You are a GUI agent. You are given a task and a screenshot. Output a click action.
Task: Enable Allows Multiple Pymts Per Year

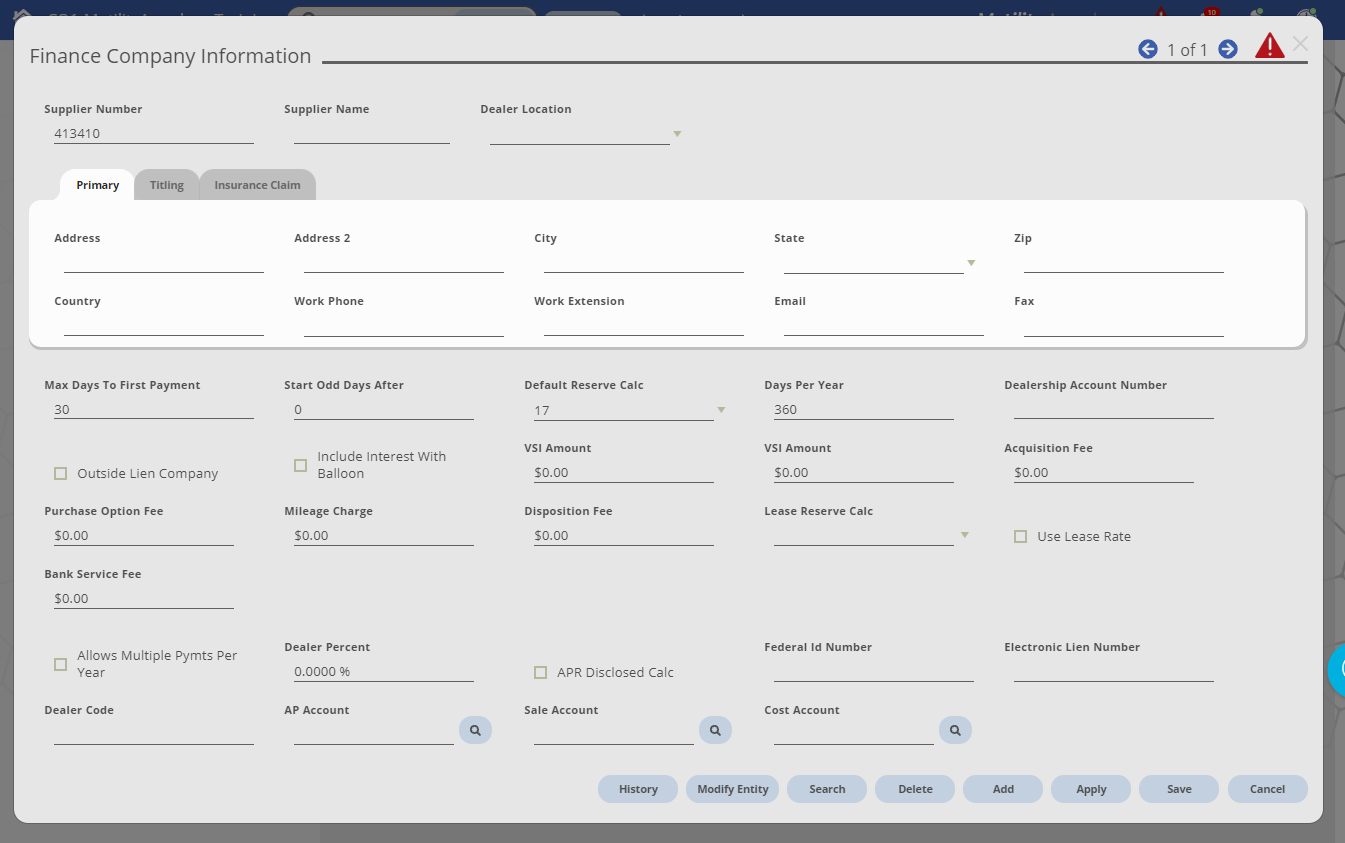click(61, 664)
